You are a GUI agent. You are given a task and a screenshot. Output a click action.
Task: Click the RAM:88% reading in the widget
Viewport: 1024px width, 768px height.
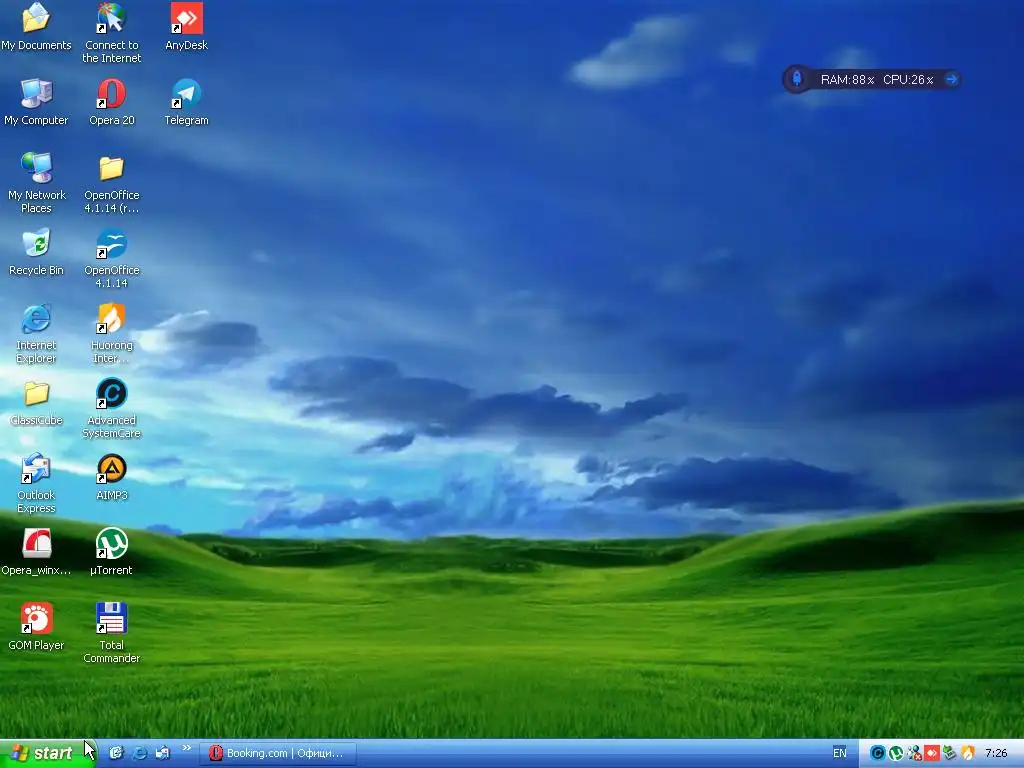[847, 80]
